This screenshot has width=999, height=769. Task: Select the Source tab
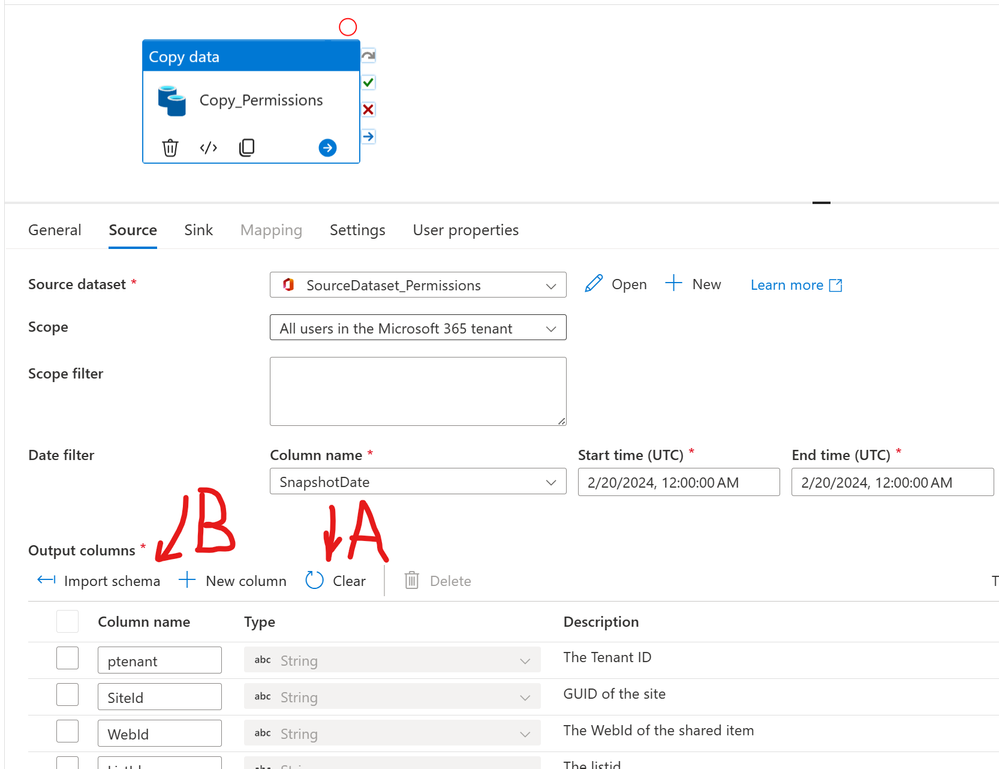133,230
